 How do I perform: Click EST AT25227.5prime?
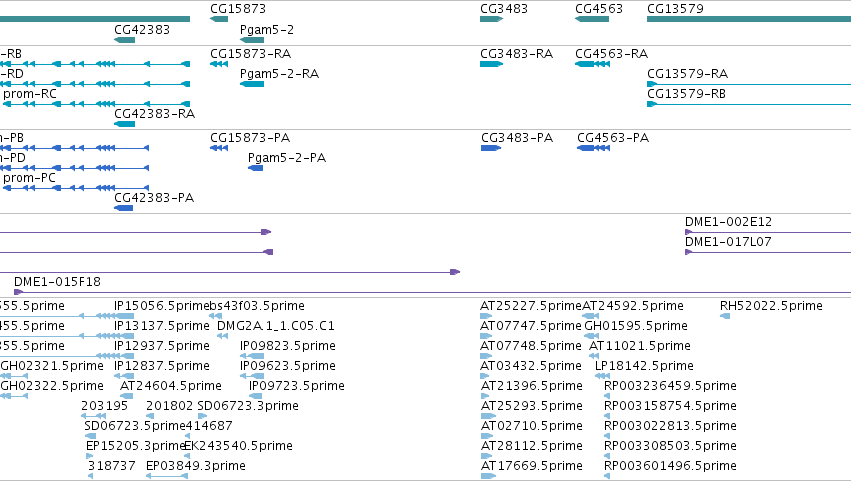click(x=531, y=306)
